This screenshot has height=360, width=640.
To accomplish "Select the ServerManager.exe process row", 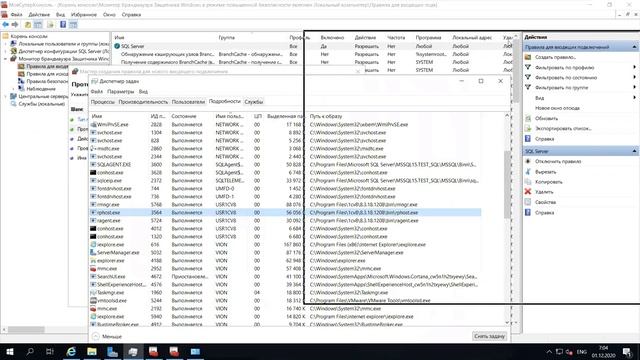I will (285, 253).
